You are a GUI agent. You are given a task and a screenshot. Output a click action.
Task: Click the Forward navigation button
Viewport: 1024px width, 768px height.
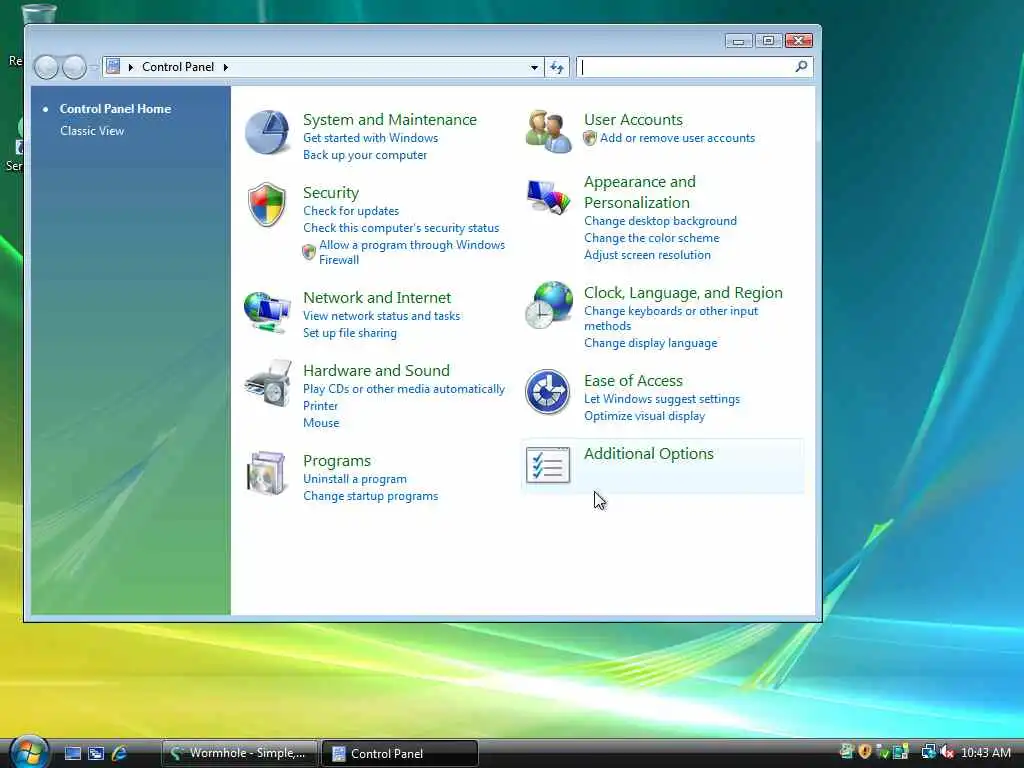(74, 67)
